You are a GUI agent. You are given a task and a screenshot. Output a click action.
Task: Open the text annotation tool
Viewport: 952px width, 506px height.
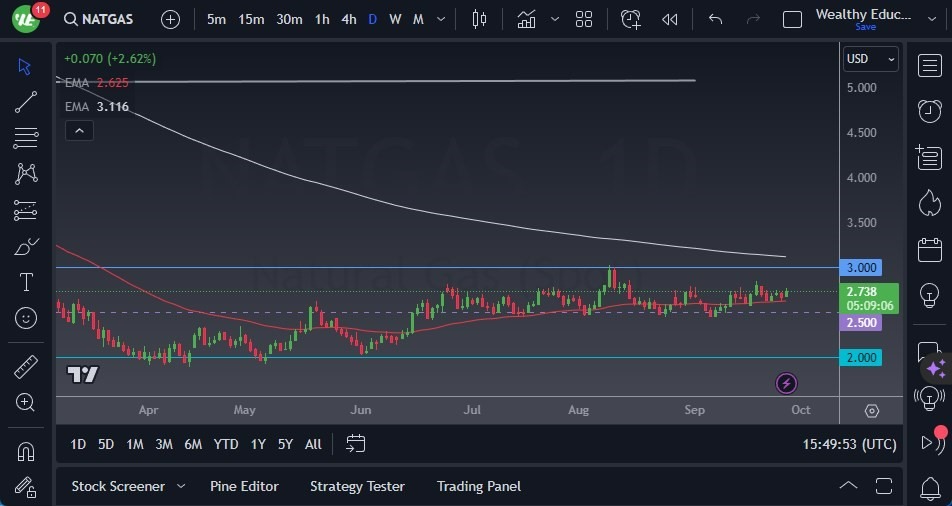tap(27, 282)
